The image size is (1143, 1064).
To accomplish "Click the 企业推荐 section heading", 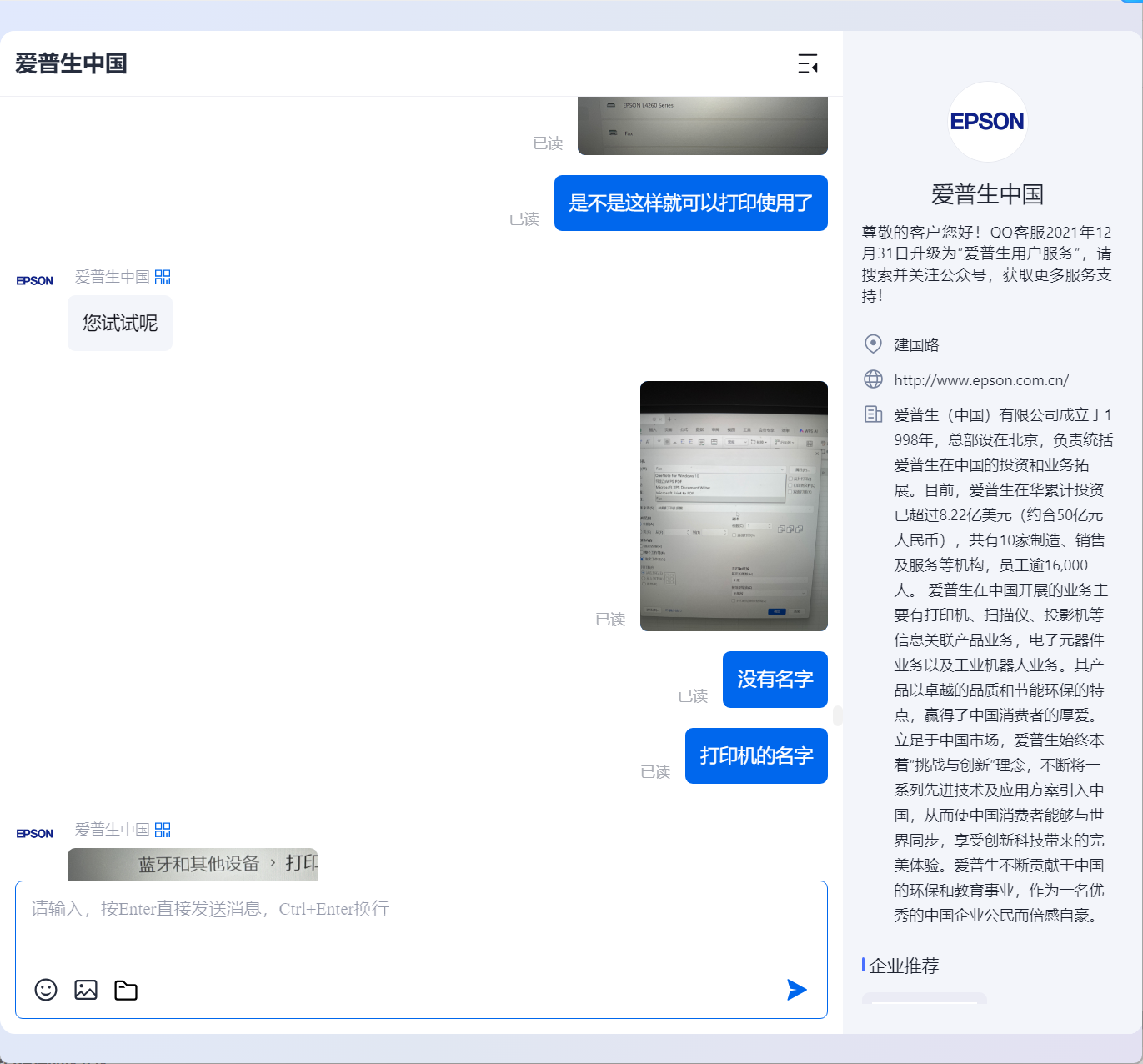I will pyautogui.click(x=904, y=966).
